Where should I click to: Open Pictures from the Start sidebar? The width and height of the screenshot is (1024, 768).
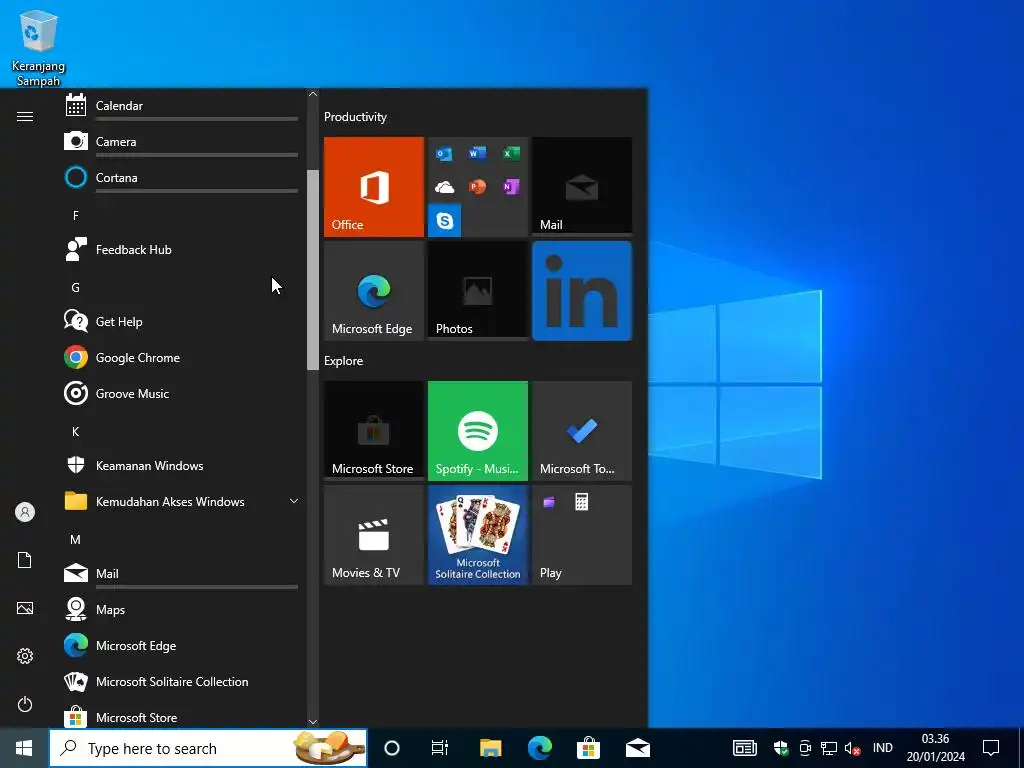[25, 608]
